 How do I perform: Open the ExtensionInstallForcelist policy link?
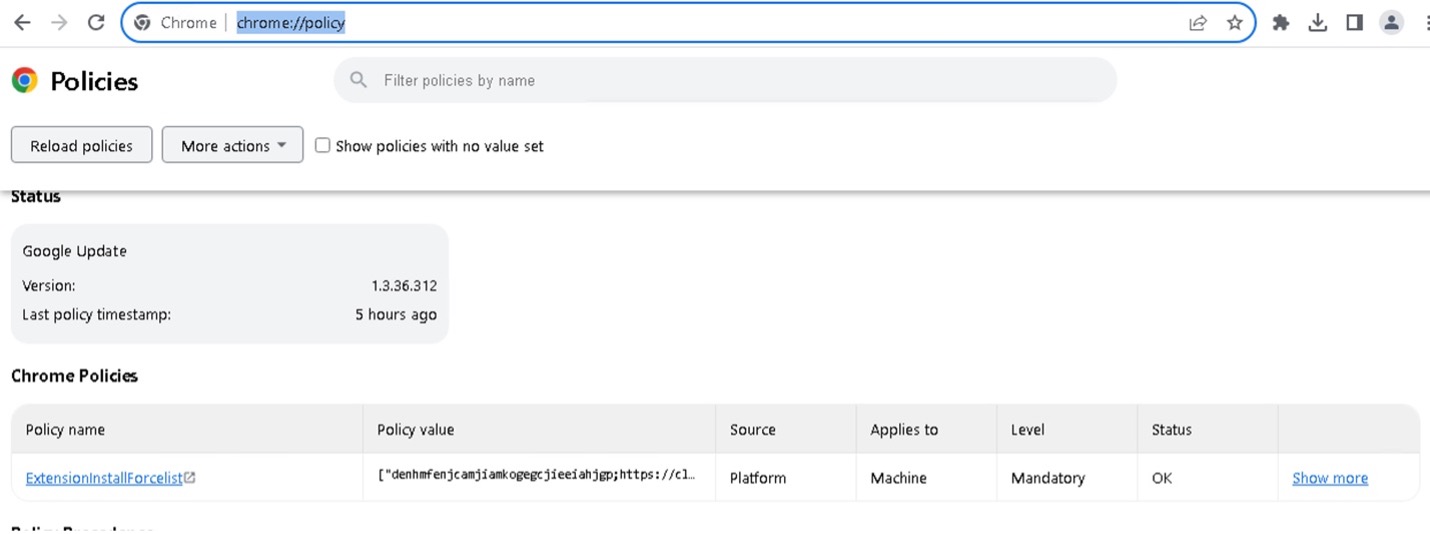[104, 478]
